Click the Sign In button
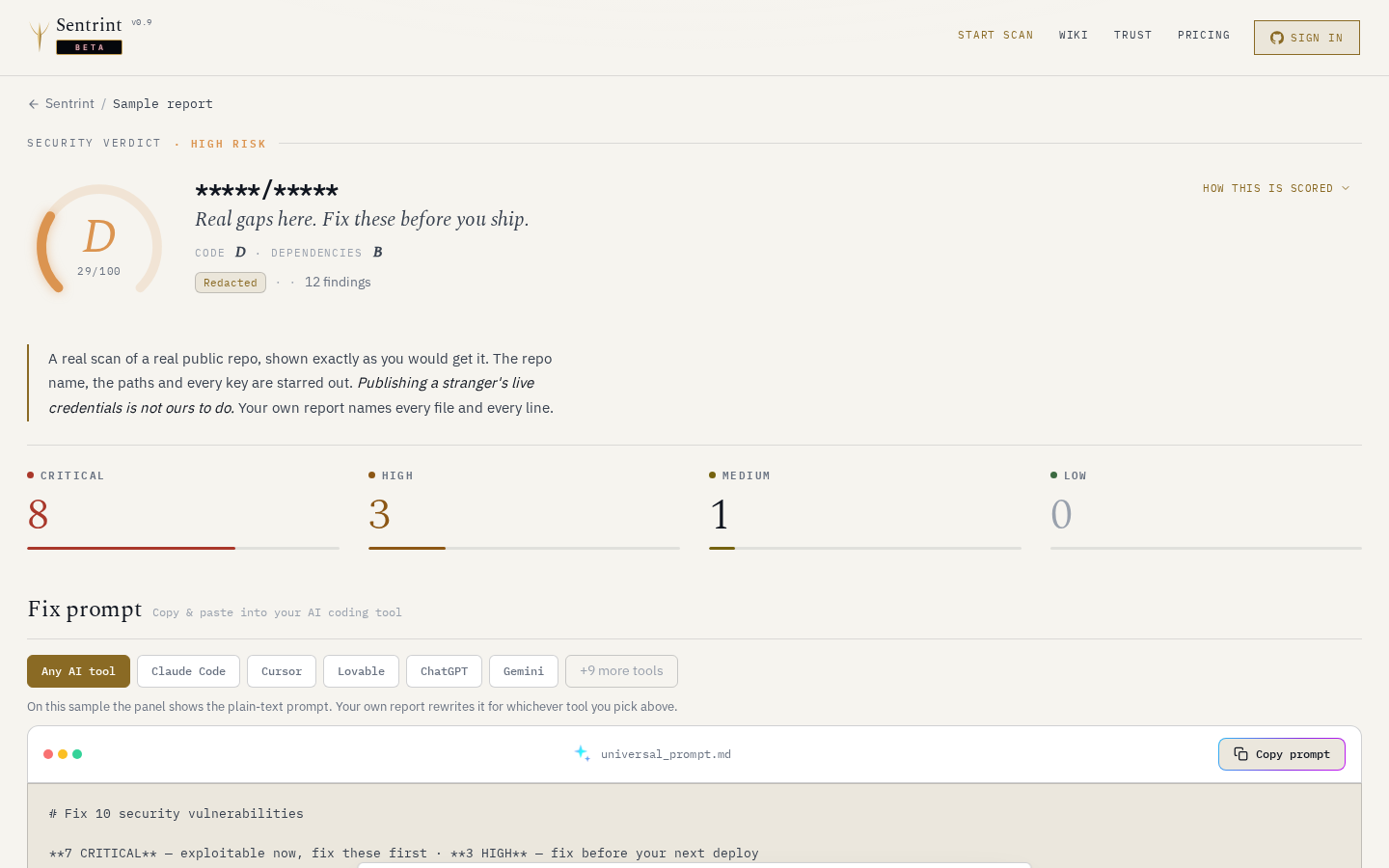 pos(1307,38)
